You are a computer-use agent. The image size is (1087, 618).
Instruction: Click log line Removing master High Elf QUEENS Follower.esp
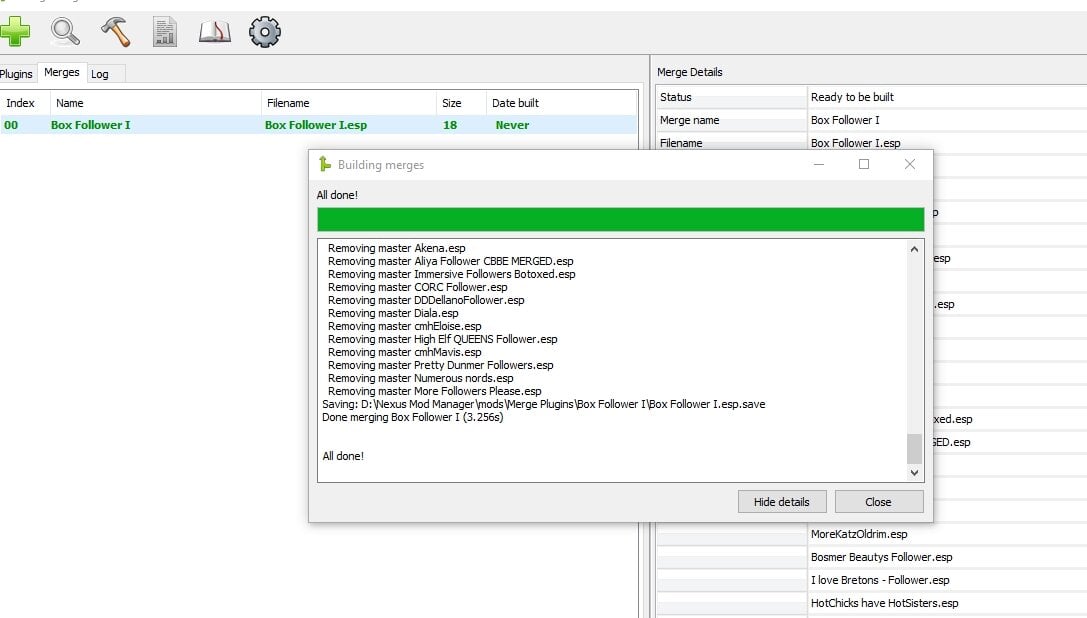(x=442, y=339)
